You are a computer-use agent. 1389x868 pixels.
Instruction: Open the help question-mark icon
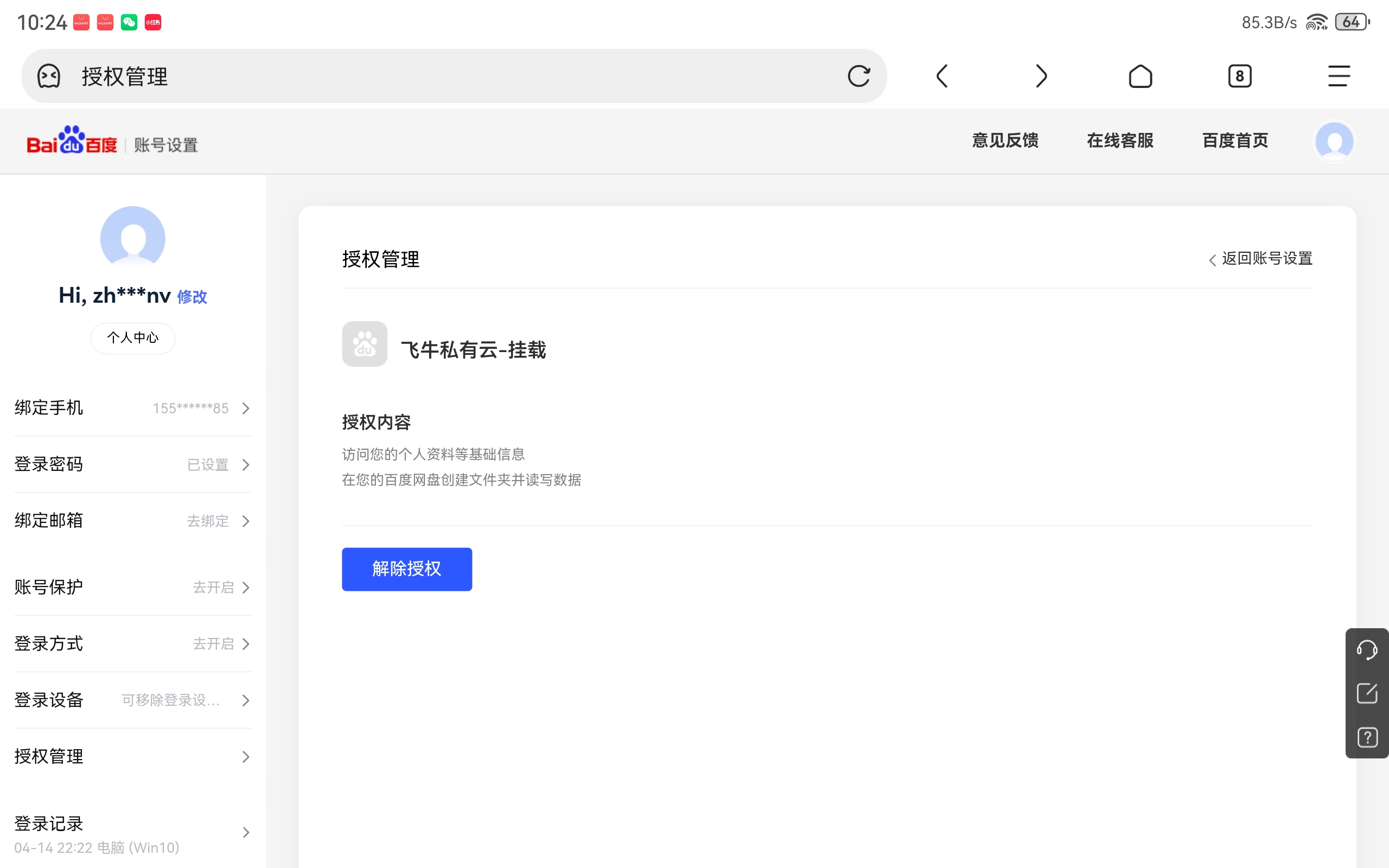point(1367,737)
